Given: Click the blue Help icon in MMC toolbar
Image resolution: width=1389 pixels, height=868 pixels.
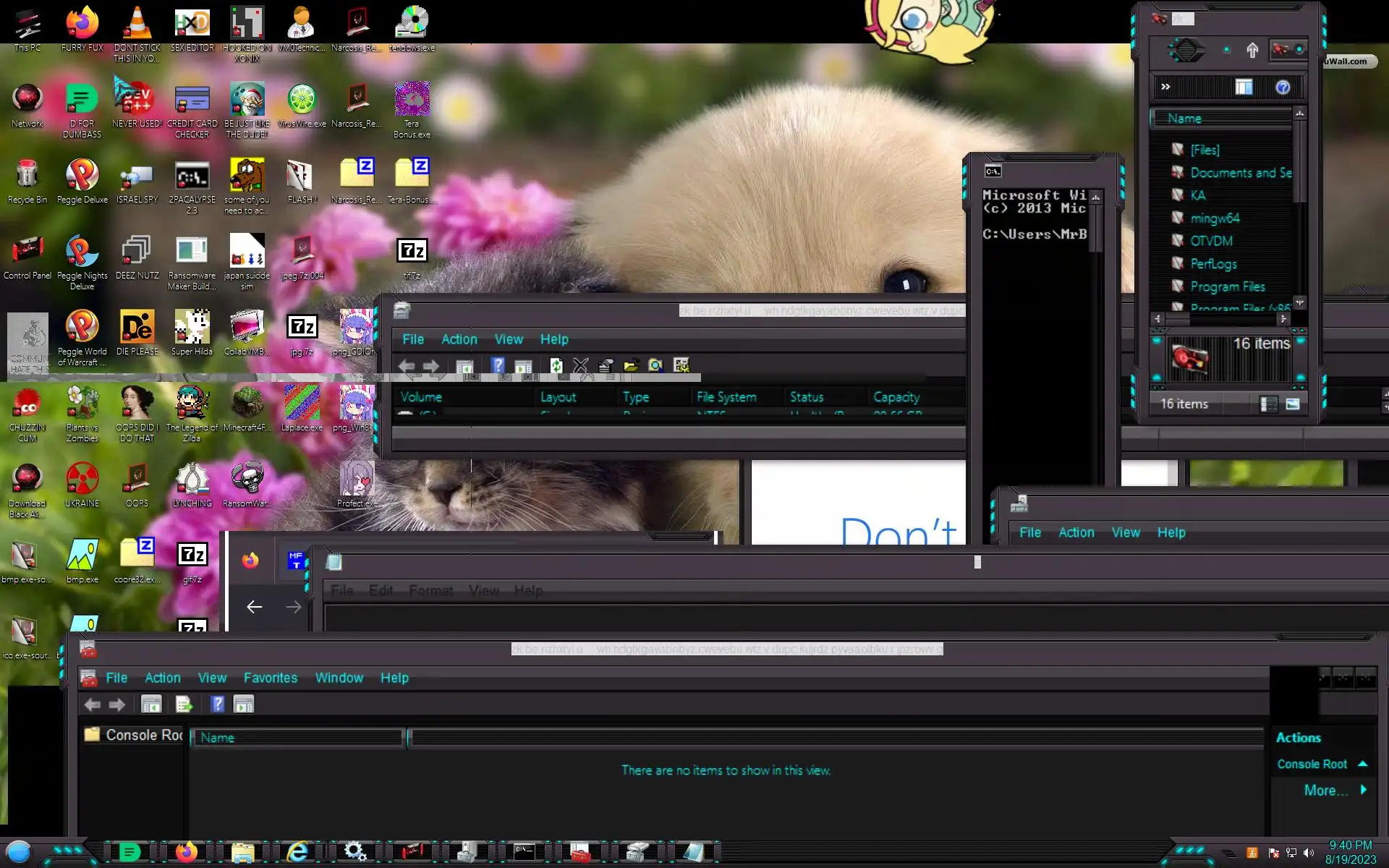Looking at the screenshot, I should pyautogui.click(x=217, y=704).
